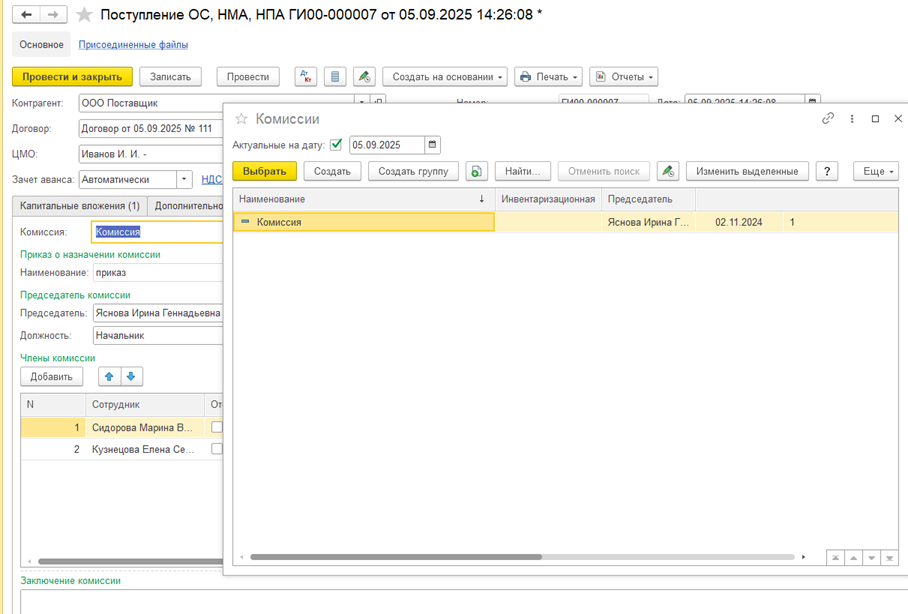
Task: Click the Провести button
Action: click(248, 76)
